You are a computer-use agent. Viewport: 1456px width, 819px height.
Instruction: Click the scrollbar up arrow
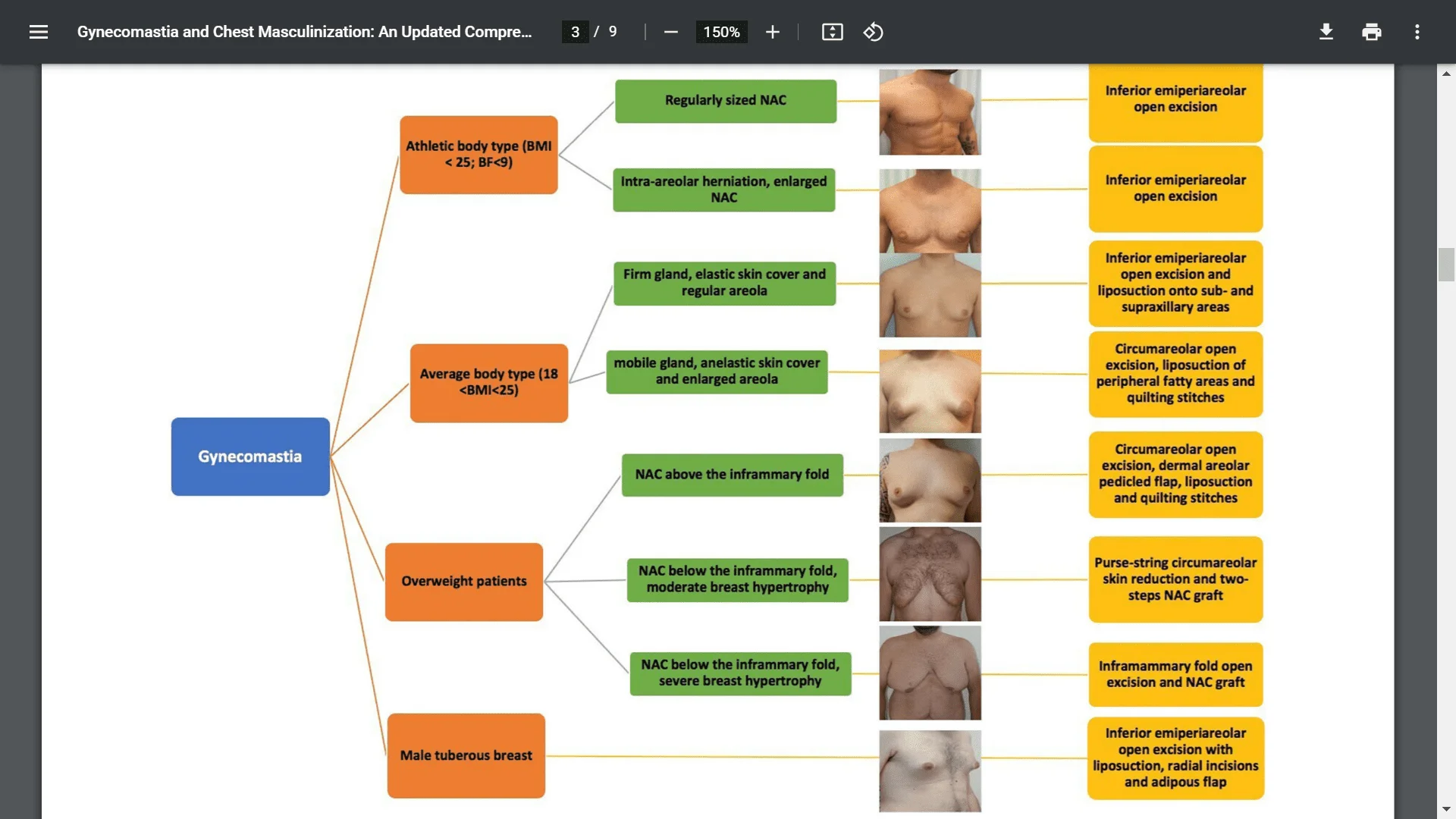1447,73
